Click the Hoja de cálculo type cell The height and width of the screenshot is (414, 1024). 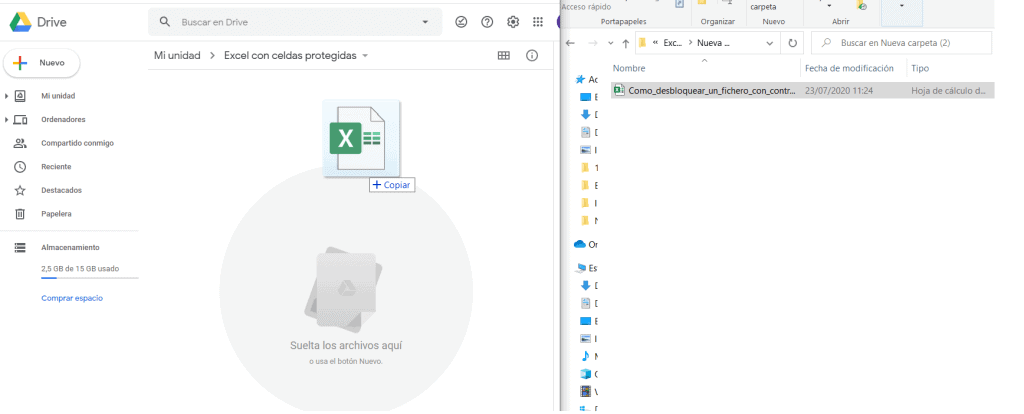948,91
